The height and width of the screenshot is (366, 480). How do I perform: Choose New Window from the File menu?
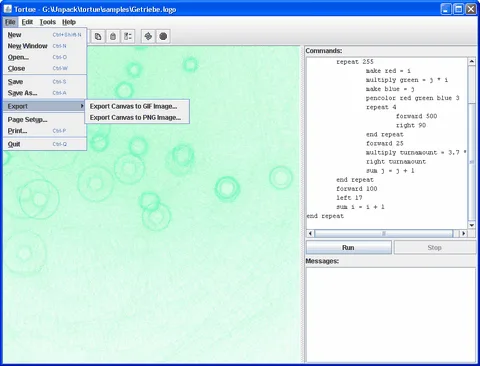[45, 46]
